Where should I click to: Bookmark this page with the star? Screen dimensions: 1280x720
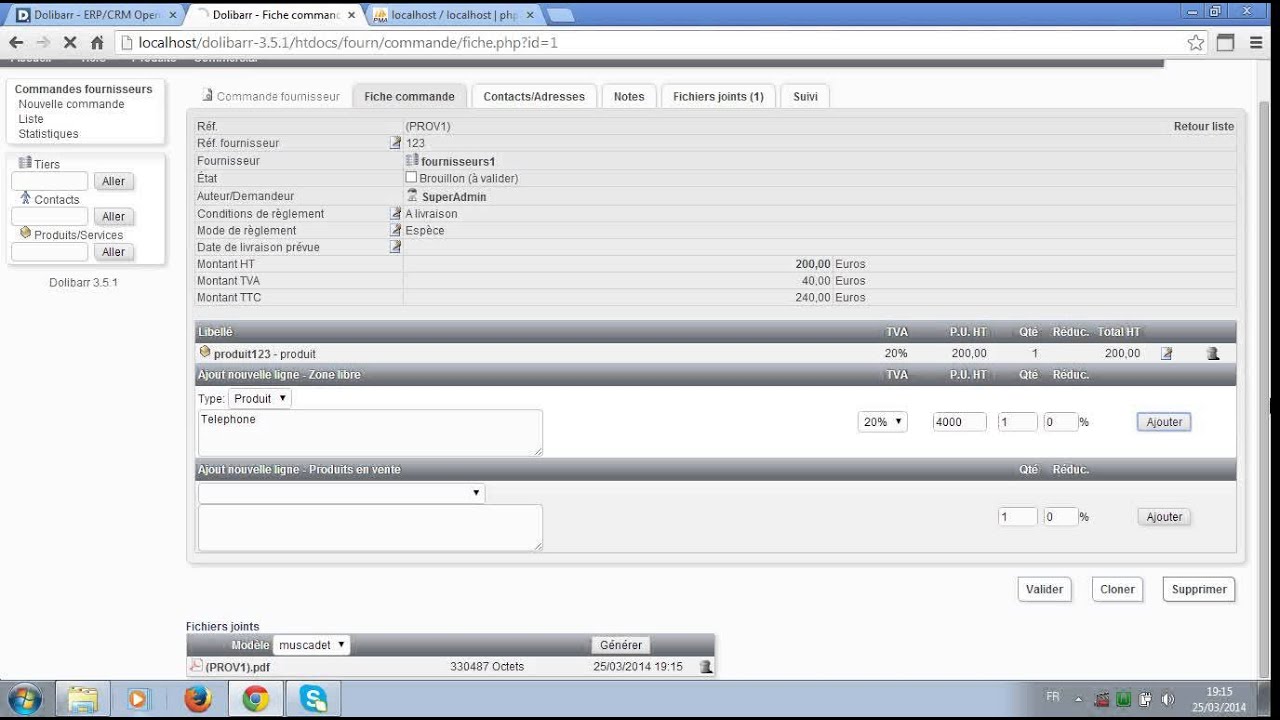(1196, 43)
